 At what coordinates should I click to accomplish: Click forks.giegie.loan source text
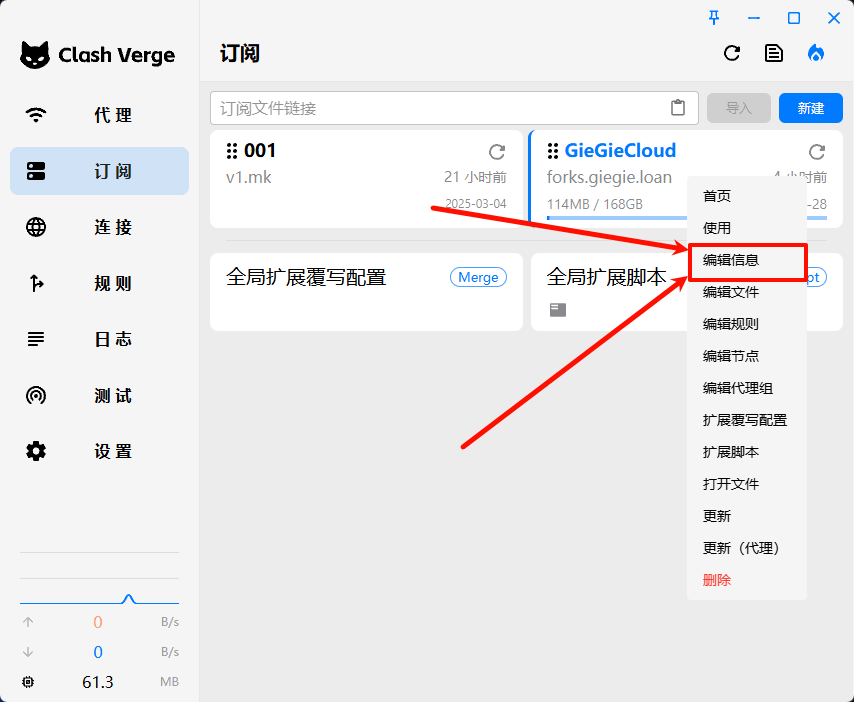pos(609,178)
